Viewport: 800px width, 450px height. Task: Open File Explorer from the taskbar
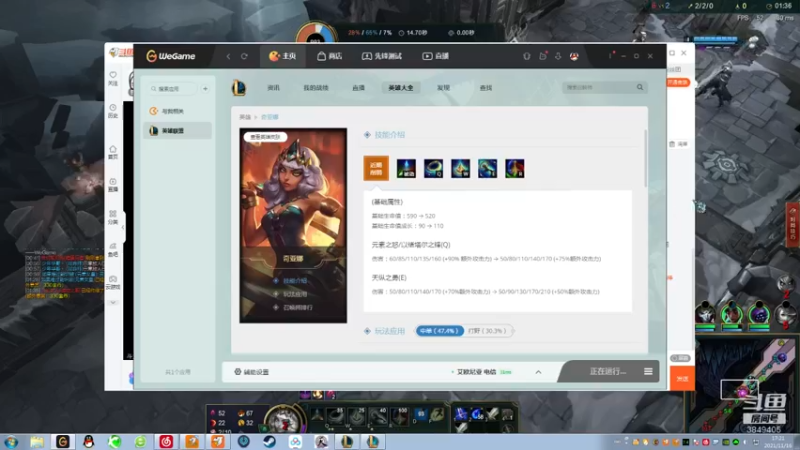tap(37, 442)
